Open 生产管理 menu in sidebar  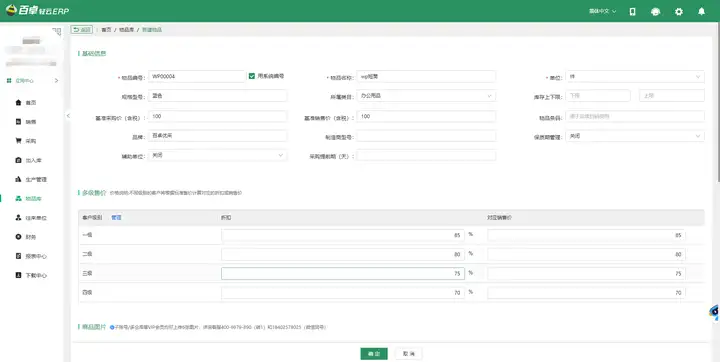[x=36, y=179]
